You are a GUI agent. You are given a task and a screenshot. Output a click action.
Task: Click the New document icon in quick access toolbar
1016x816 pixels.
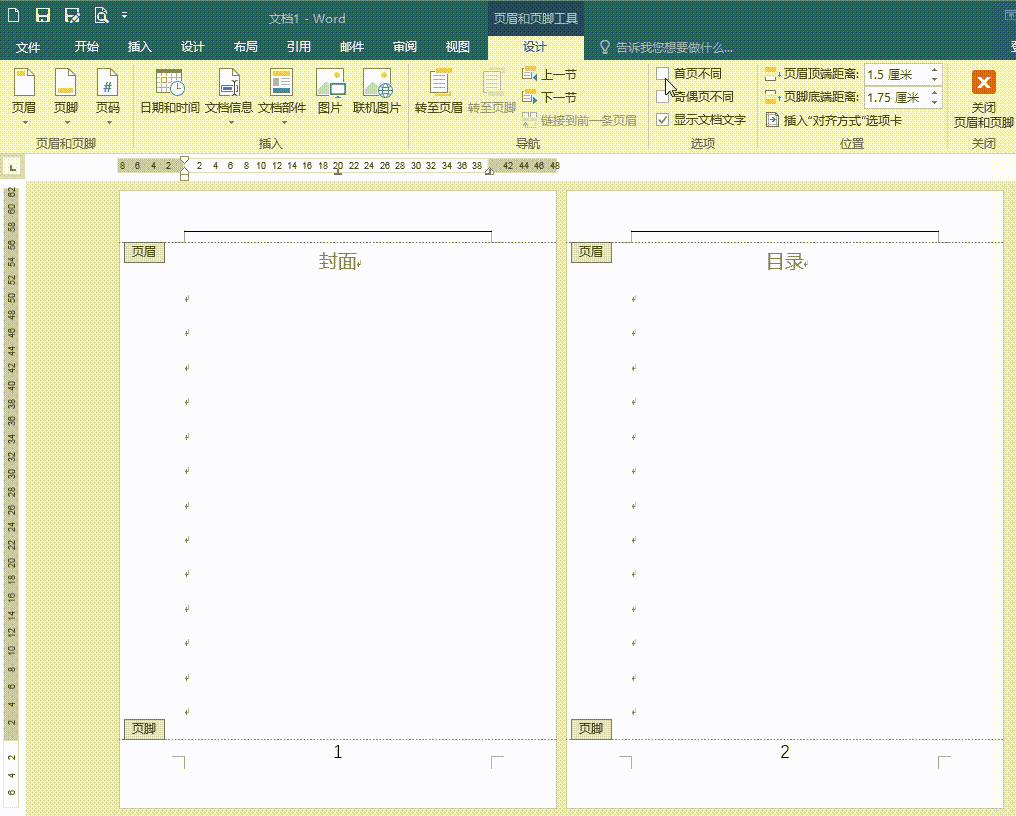(14, 15)
